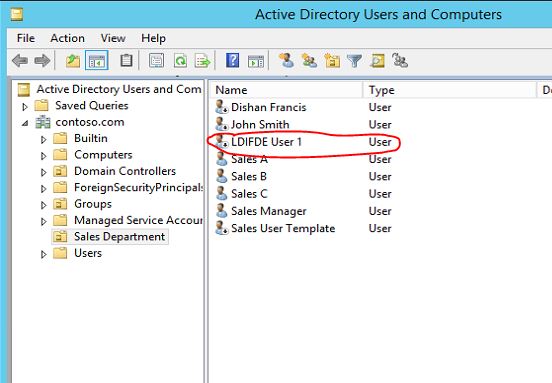The width and height of the screenshot is (552, 383).
Task: Select Builtin in the tree
Action: [91, 138]
